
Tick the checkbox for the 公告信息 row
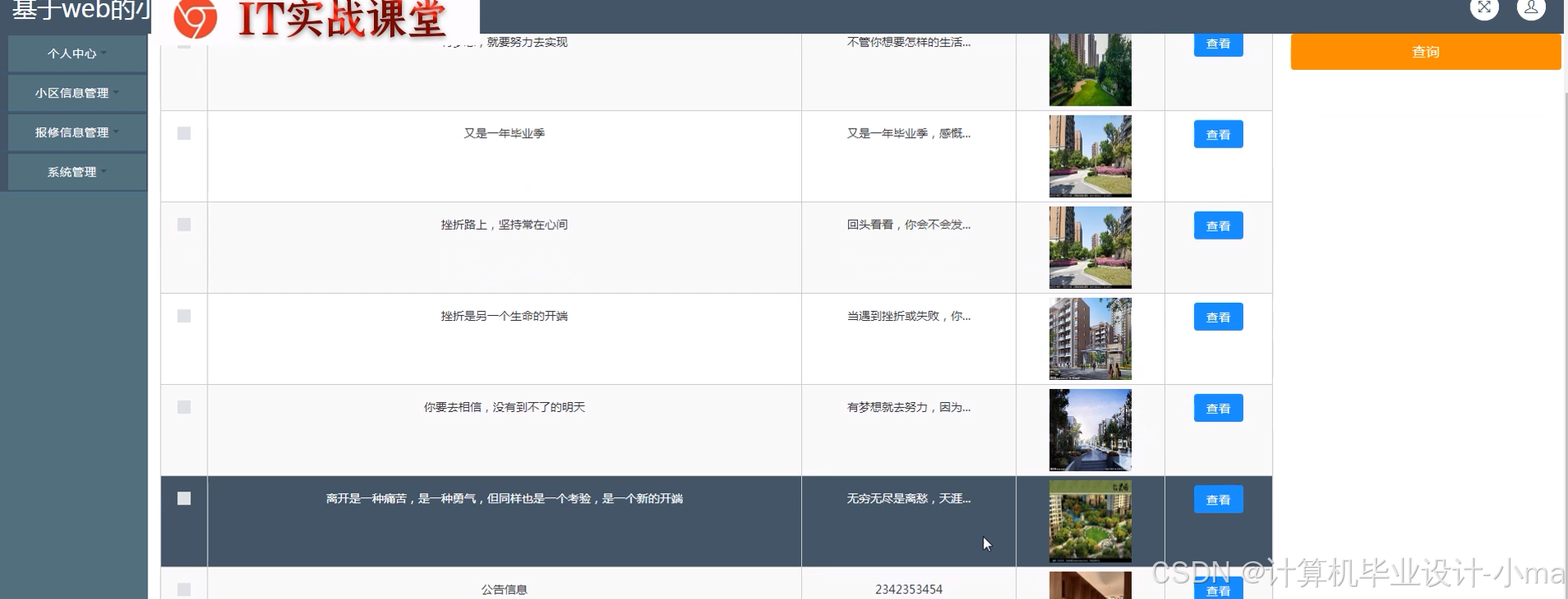(184, 589)
